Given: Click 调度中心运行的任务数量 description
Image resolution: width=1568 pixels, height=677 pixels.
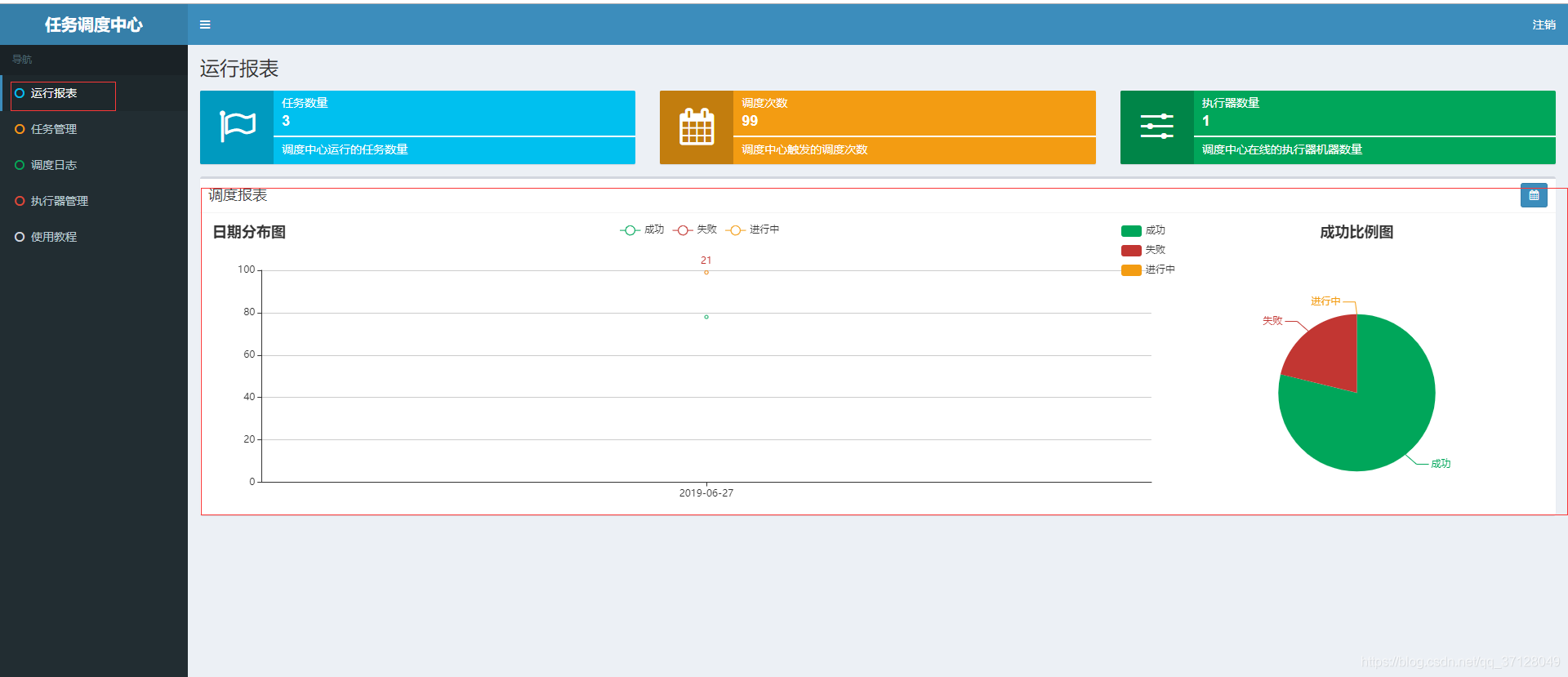Looking at the screenshot, I should (x=345, y=149).
